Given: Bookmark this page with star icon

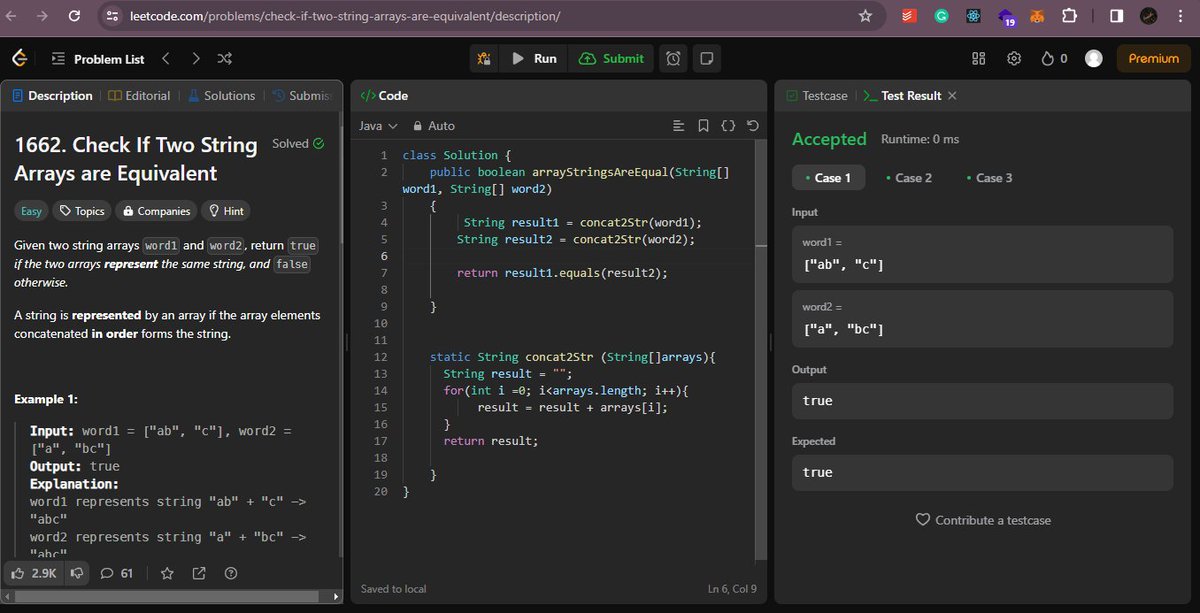Looking at the screenshot, I should 866,16.
